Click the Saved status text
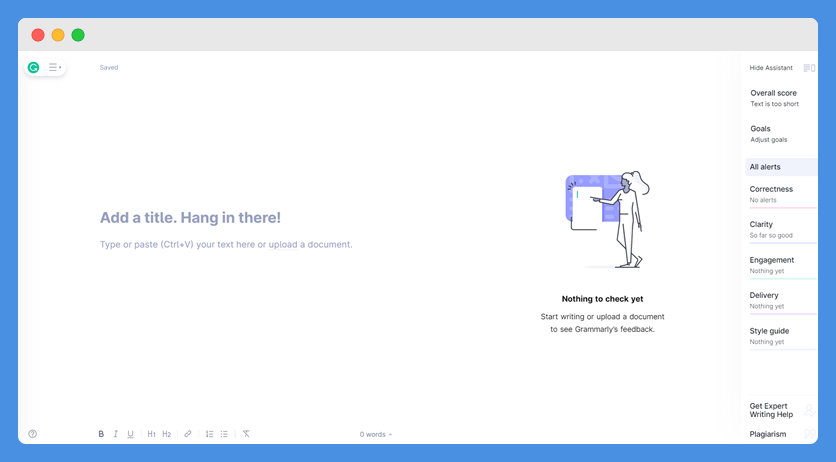Screen dimensions: 836x462 coord(109,68)
